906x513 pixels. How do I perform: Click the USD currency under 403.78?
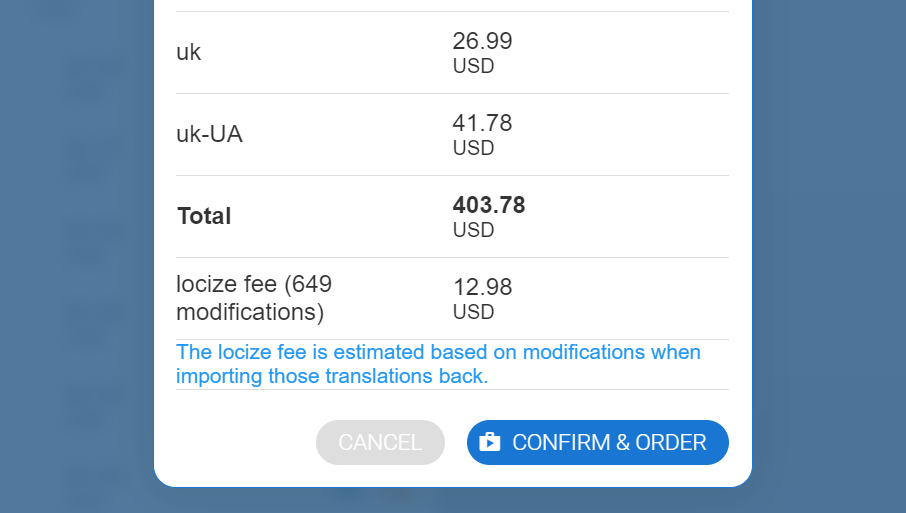473,230
